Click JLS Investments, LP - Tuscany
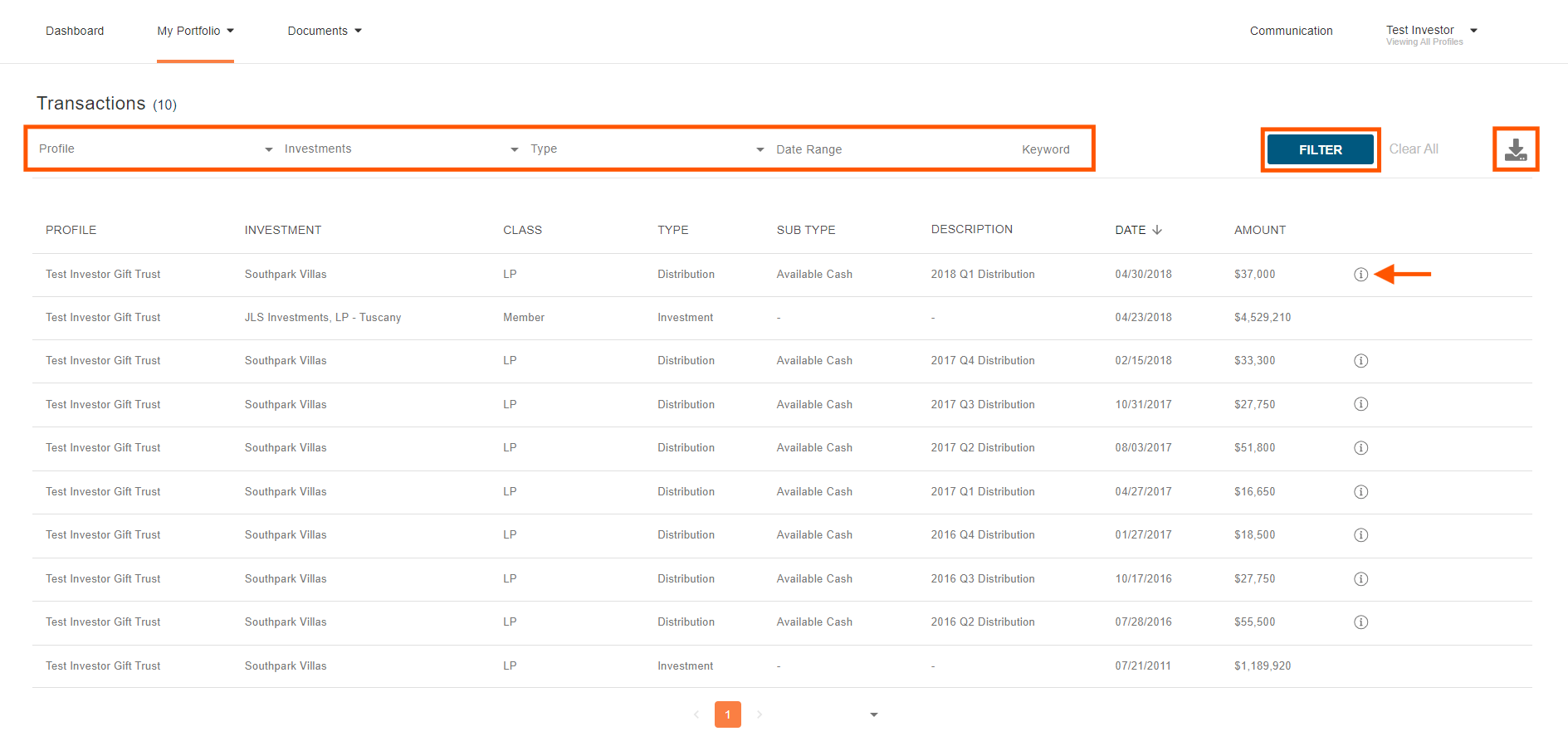The width and height of the screenshot is (1568, 741). pos(323,318)
